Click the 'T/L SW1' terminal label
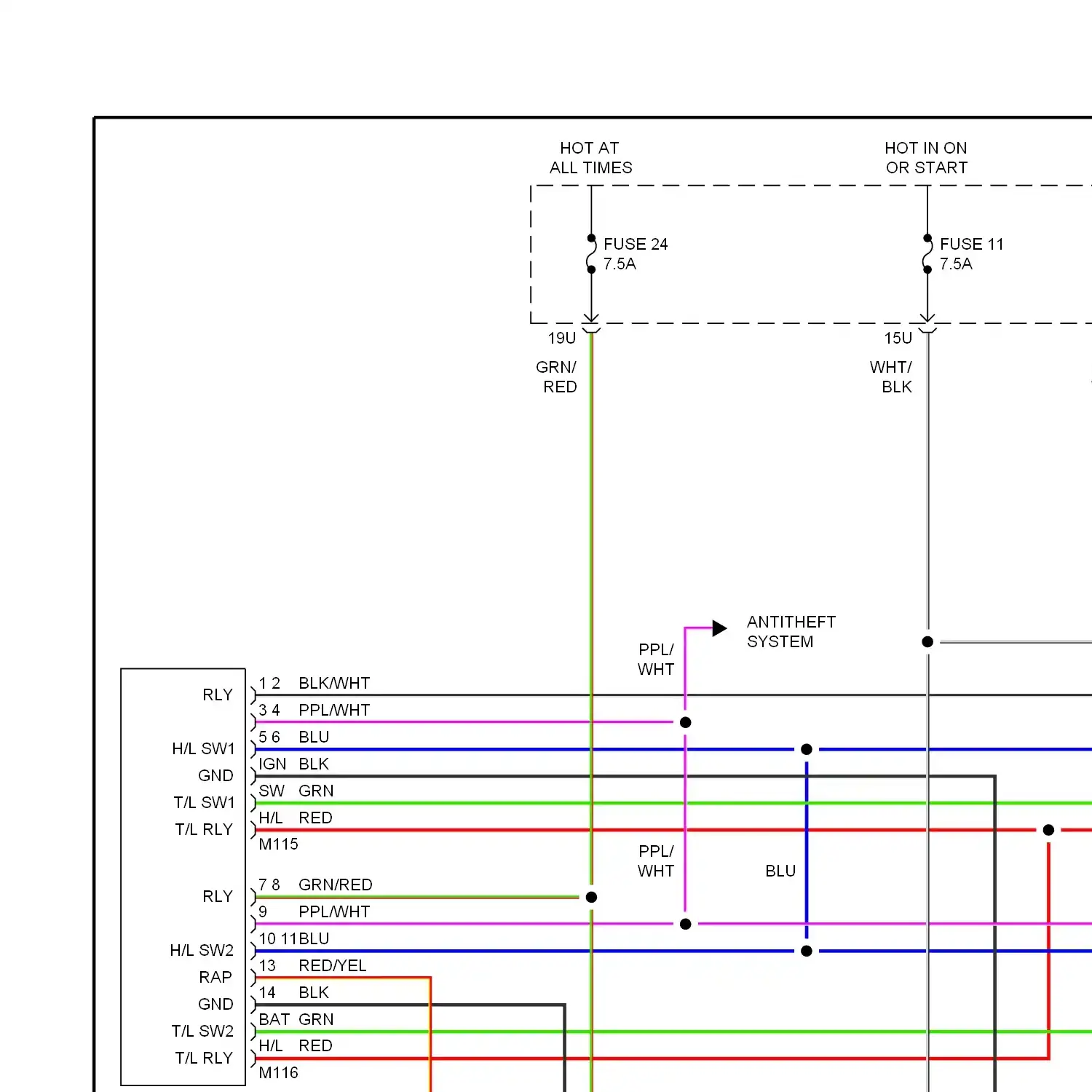The image size is (1092, 1092). tap(204, 803)
